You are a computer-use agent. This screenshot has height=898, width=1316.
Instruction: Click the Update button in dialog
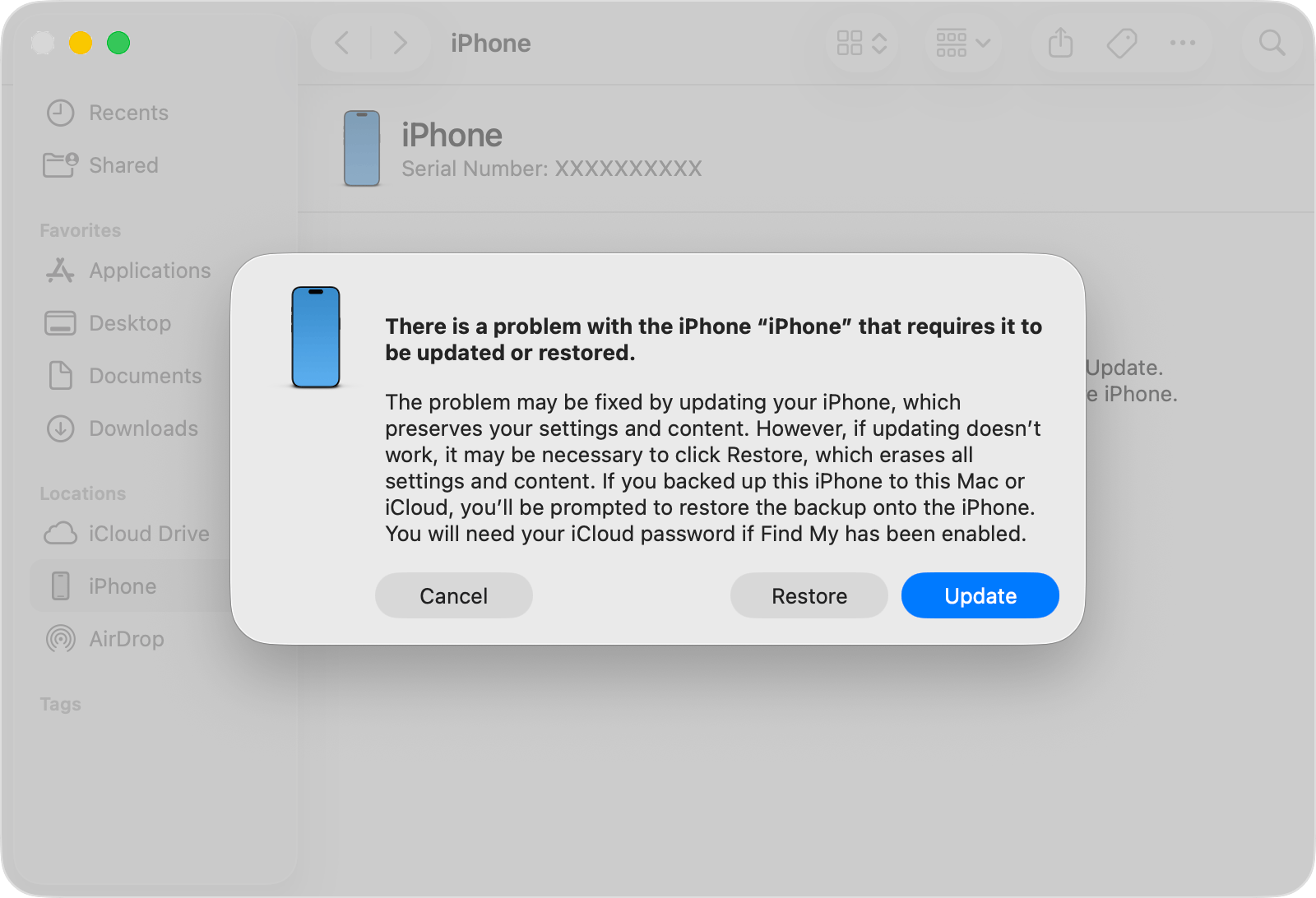click(x=980, y=595)
